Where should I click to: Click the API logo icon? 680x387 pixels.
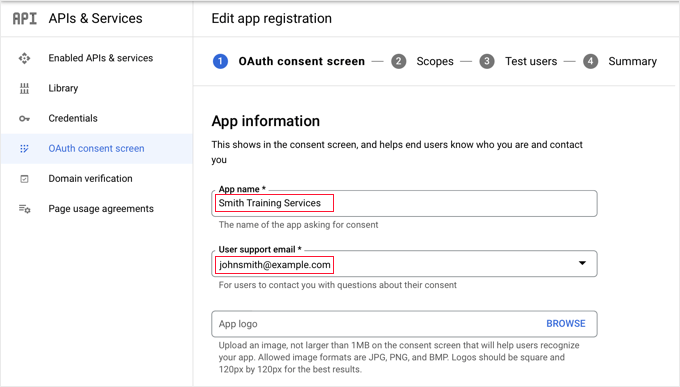[x=25, y=19]
